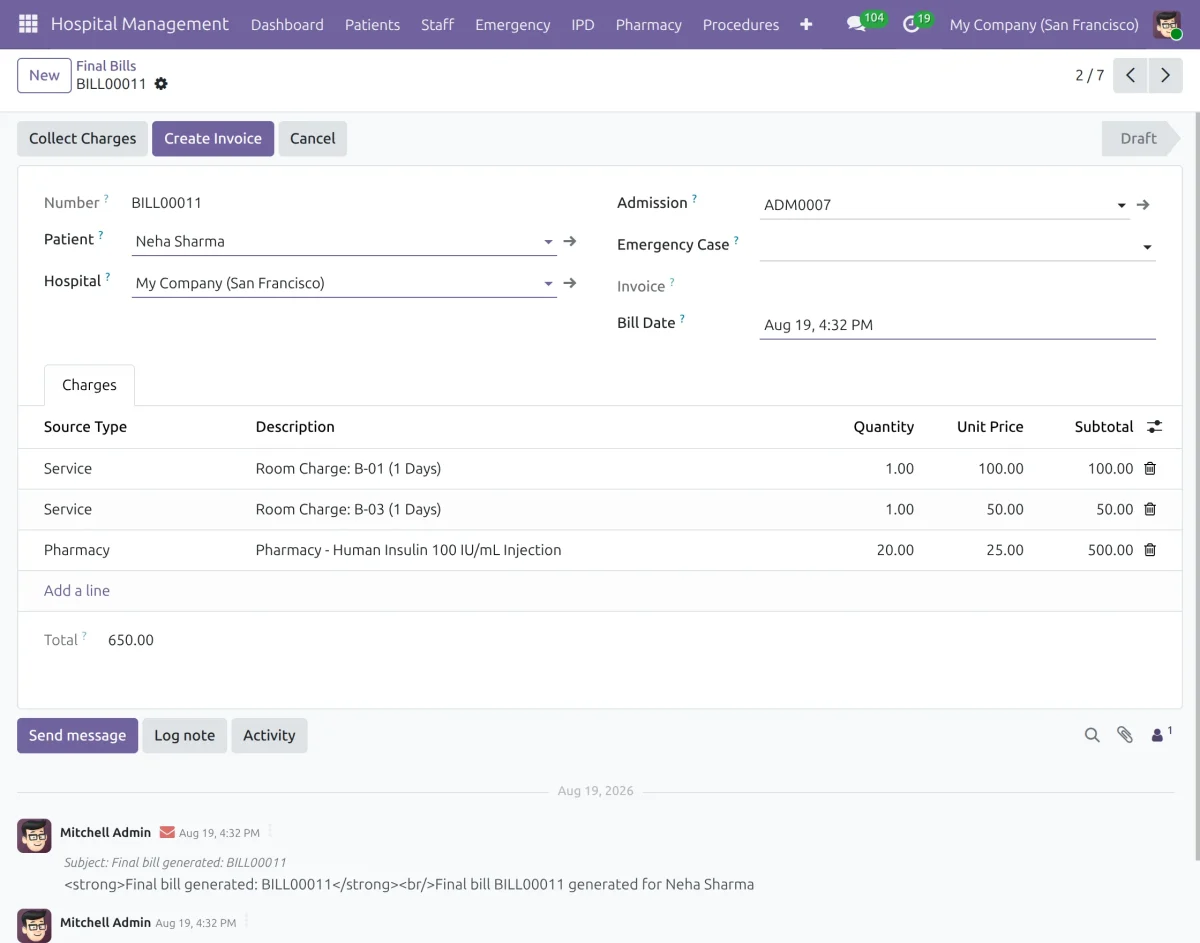The image size is (1200, 943).
Task: Open the Hospital record with arrow link
Action: tap(570, 283)
